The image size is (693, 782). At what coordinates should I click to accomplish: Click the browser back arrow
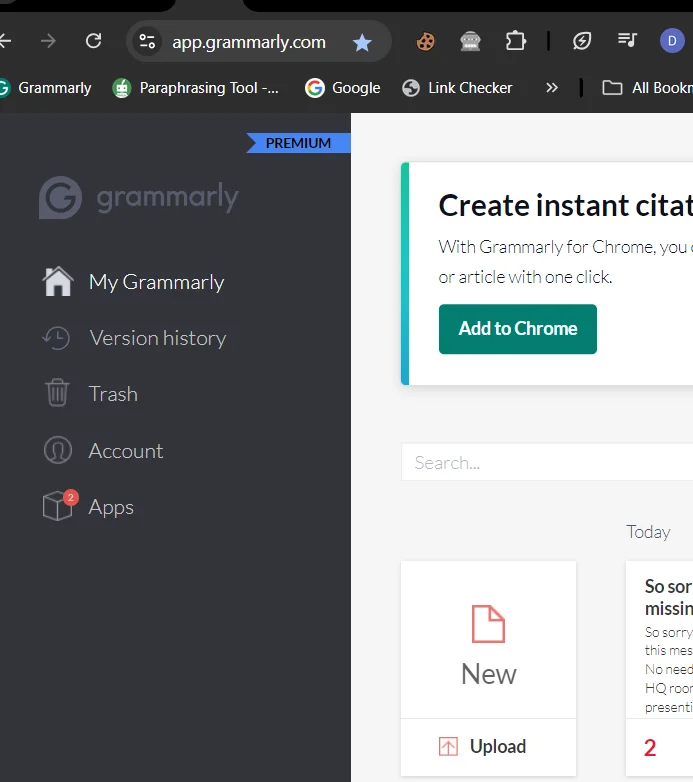(4, 41)
